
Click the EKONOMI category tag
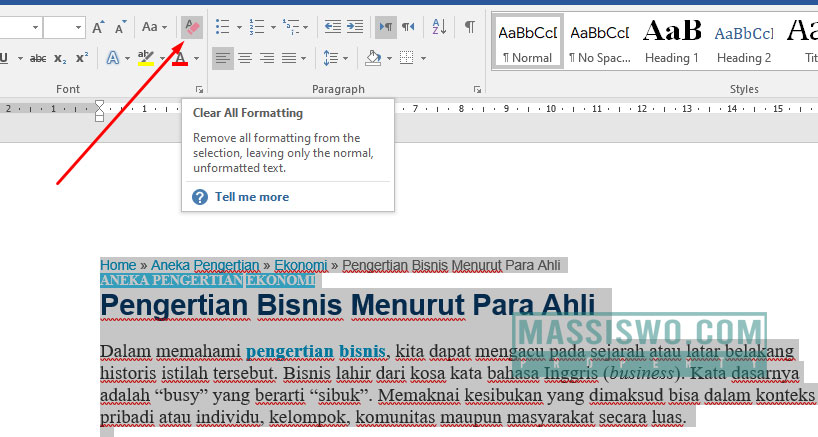point(281,281)
